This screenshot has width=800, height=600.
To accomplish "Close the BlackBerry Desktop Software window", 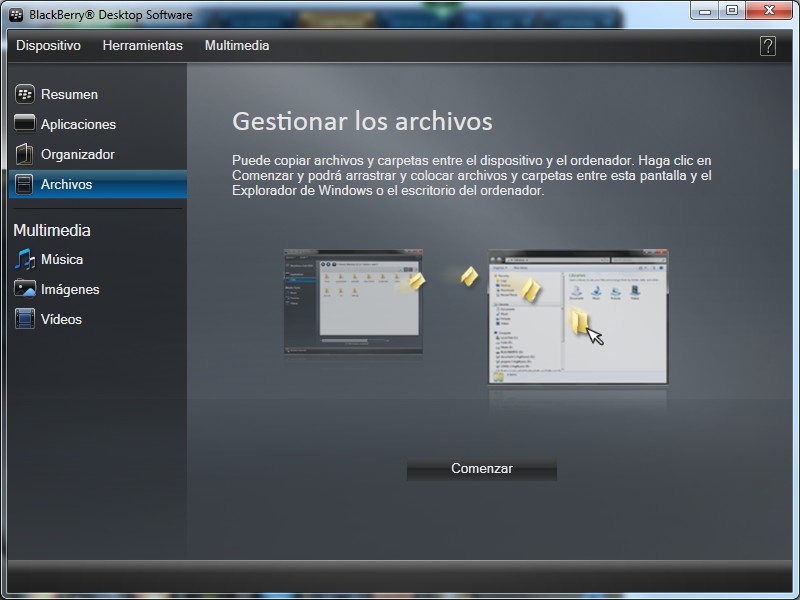I will tap(769, 11).
